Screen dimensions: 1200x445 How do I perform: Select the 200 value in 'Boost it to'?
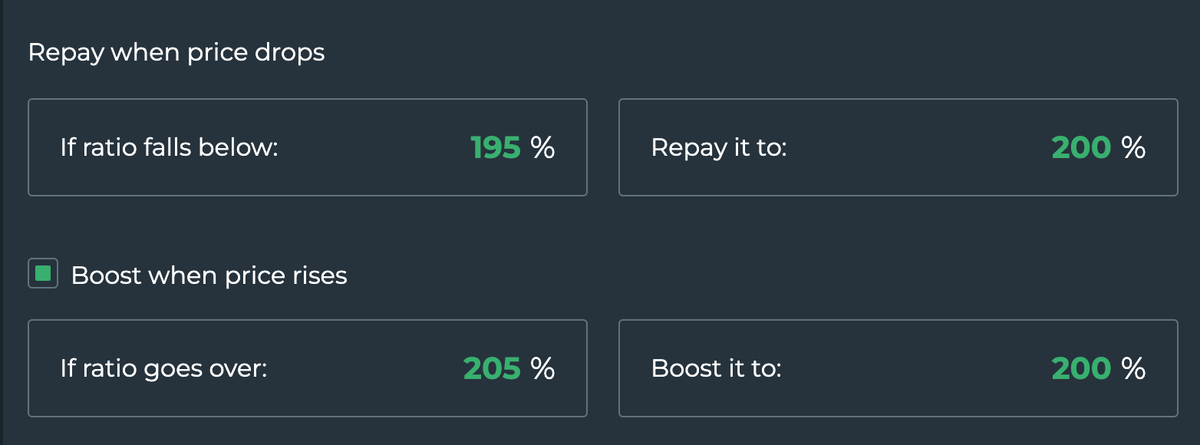[1081, 368]
